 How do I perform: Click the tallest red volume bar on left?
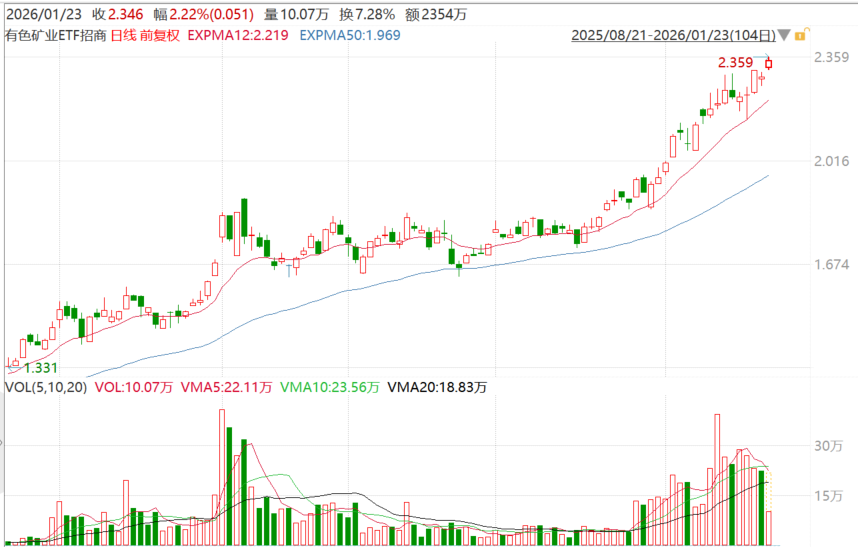tap(221, 477)
